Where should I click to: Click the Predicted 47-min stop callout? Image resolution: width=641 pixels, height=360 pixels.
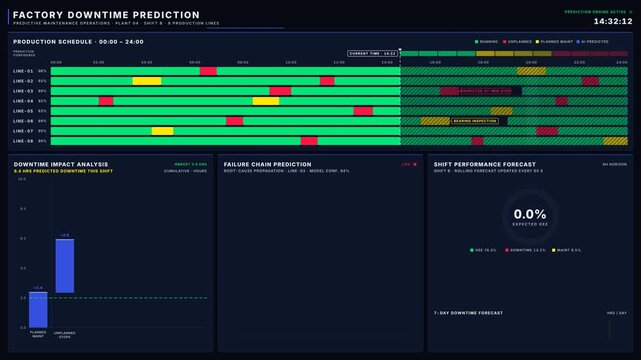pyautogui.click(x=486, y=91)
